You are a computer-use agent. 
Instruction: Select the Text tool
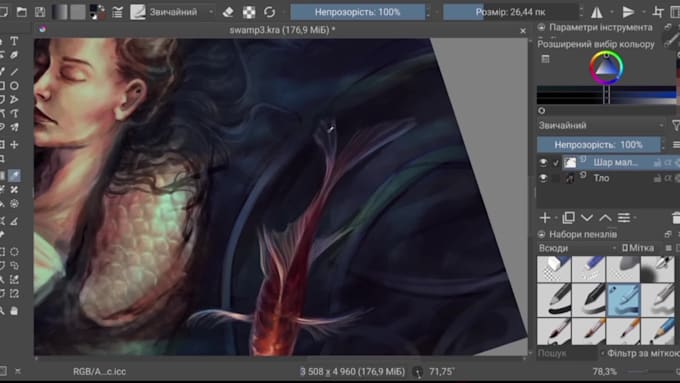coord(14,41)
